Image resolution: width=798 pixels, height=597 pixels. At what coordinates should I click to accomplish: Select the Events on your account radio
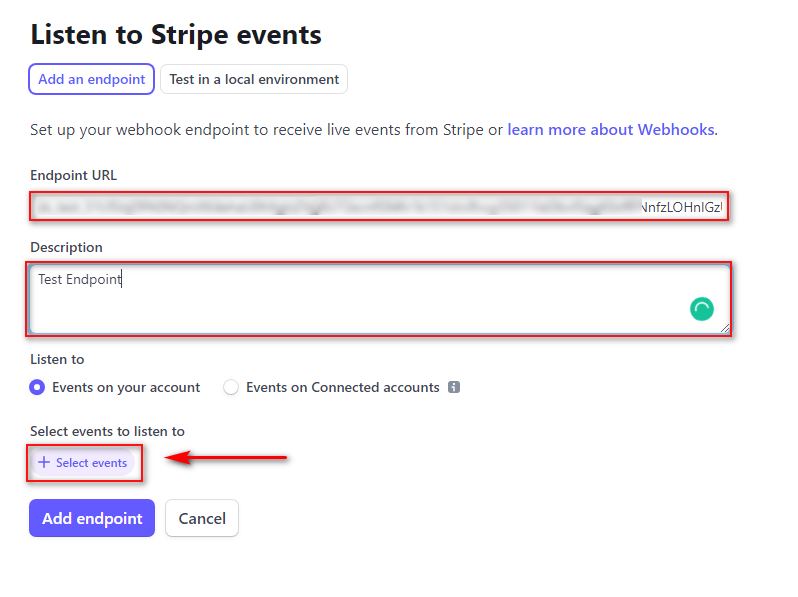37,387
